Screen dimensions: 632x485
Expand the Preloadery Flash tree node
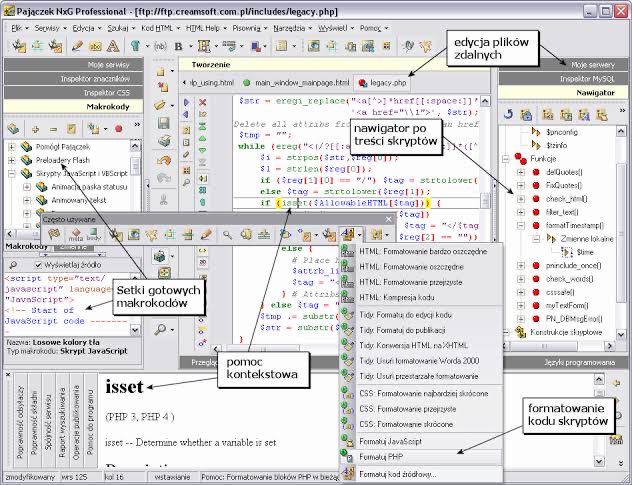coord(12,160)
